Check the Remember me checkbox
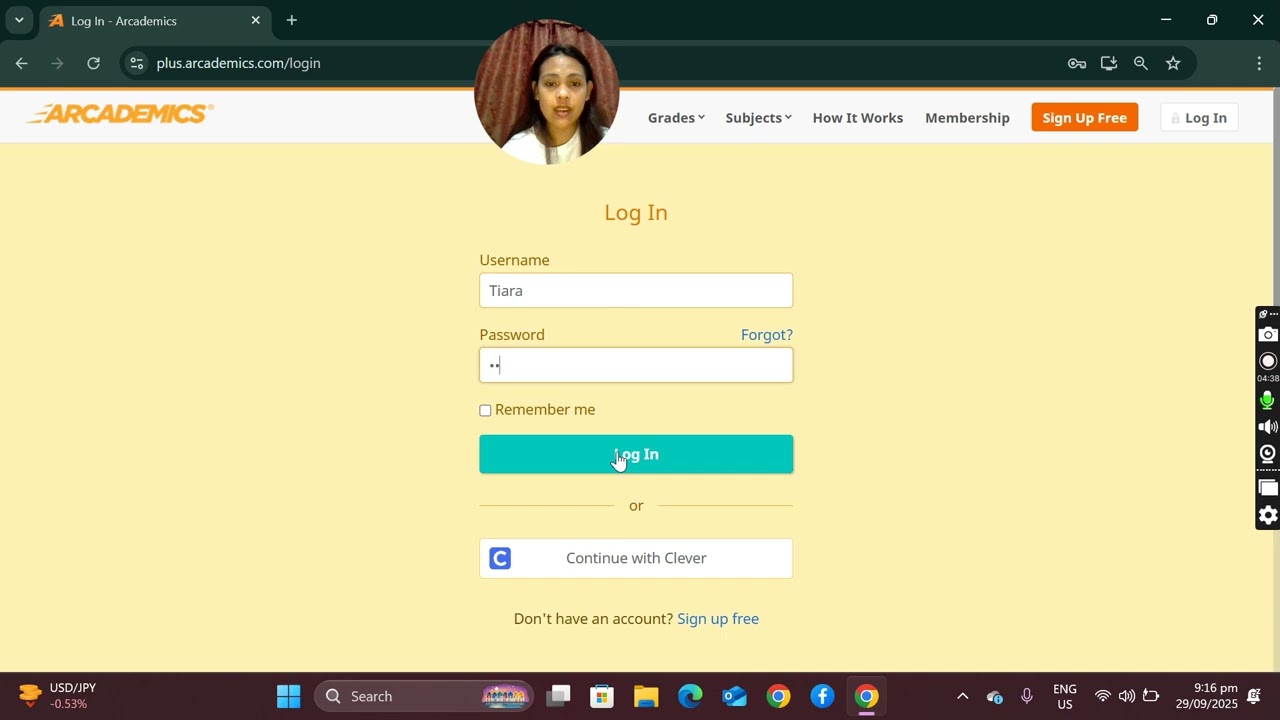 (485, 410)
